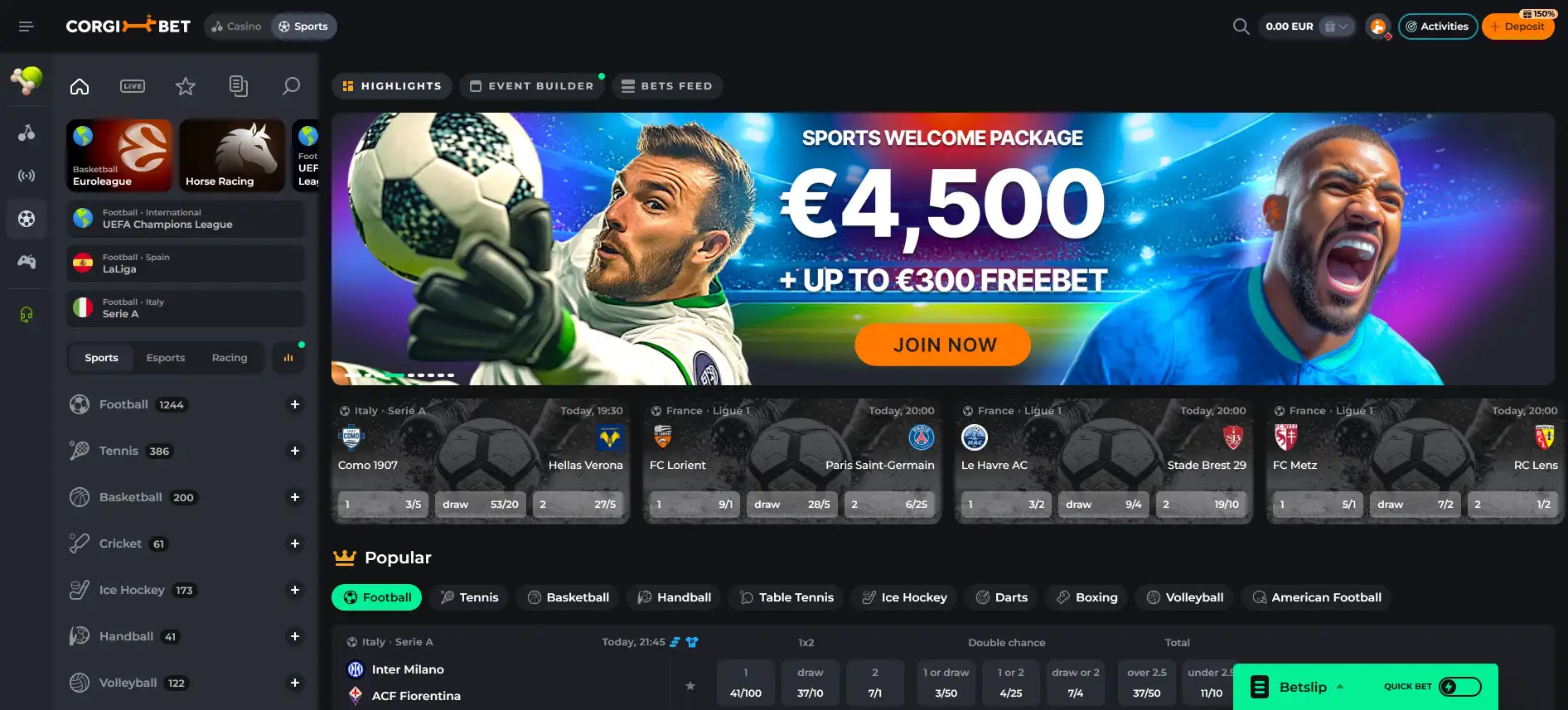The width and height of the screenshot is (1568, 710).
Task: Favorite the Inter Milano match star
Action: tap(690, 685)
